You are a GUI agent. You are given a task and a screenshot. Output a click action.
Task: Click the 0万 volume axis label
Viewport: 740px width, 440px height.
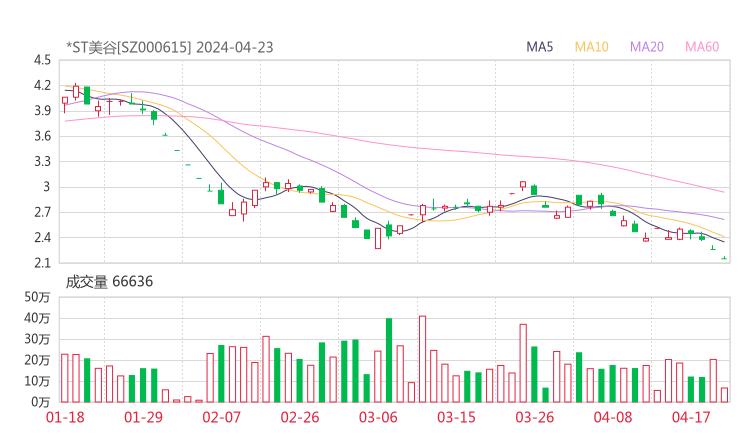click(41, 402)
